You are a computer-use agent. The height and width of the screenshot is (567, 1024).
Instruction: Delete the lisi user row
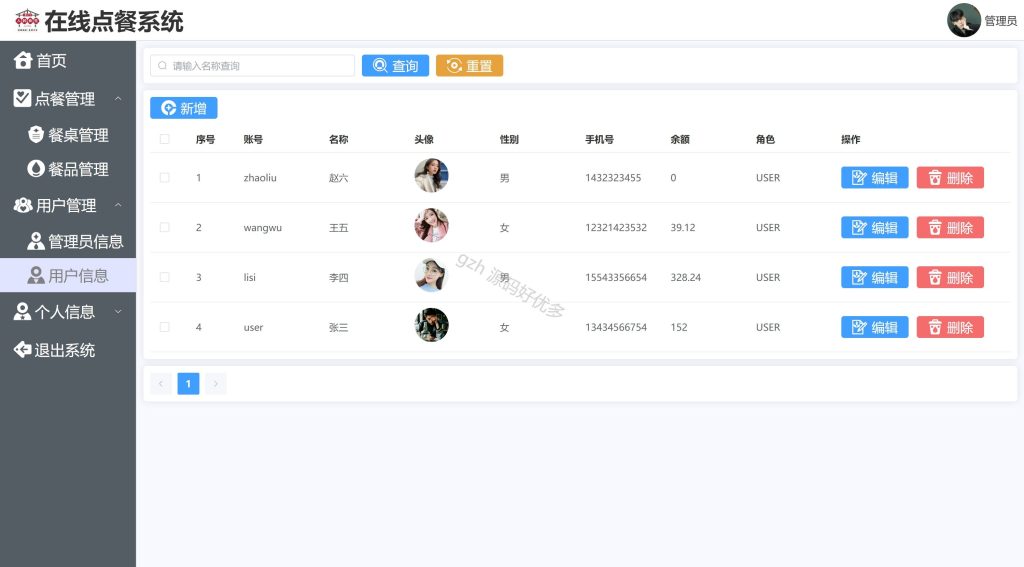click(950, 277)
